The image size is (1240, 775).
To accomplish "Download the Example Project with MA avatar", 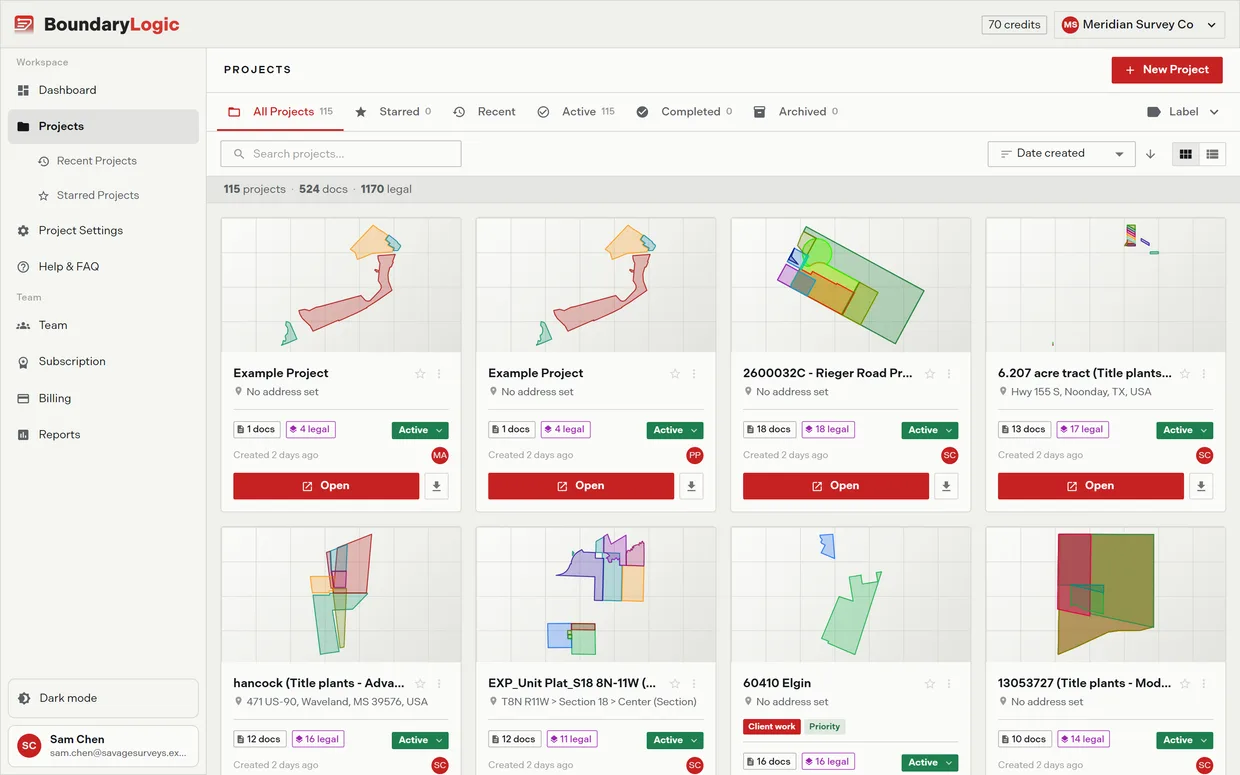I will pyautogui.click(x=437, y=486).
